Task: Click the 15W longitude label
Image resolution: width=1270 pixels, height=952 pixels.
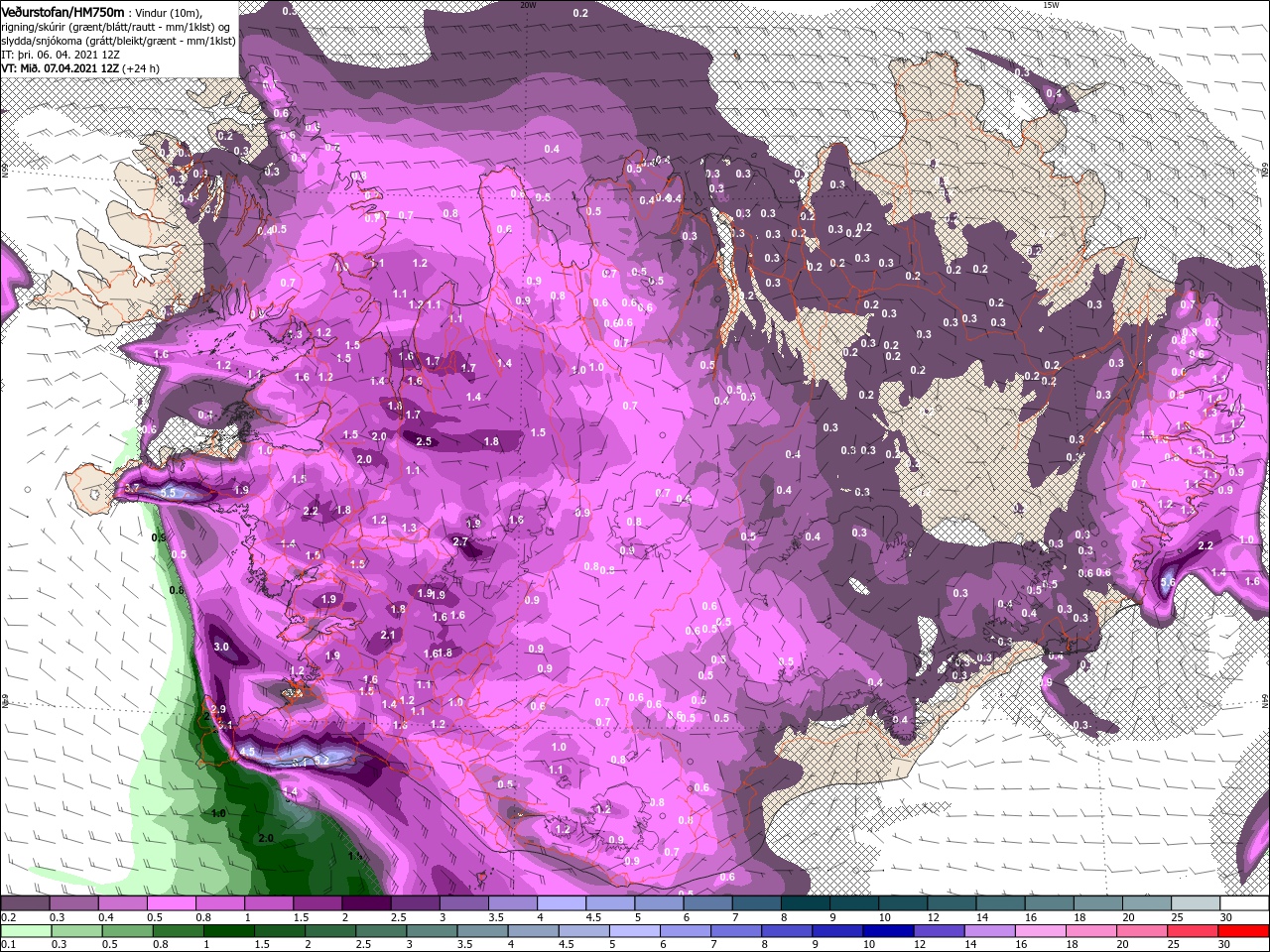Action: 1051,5
